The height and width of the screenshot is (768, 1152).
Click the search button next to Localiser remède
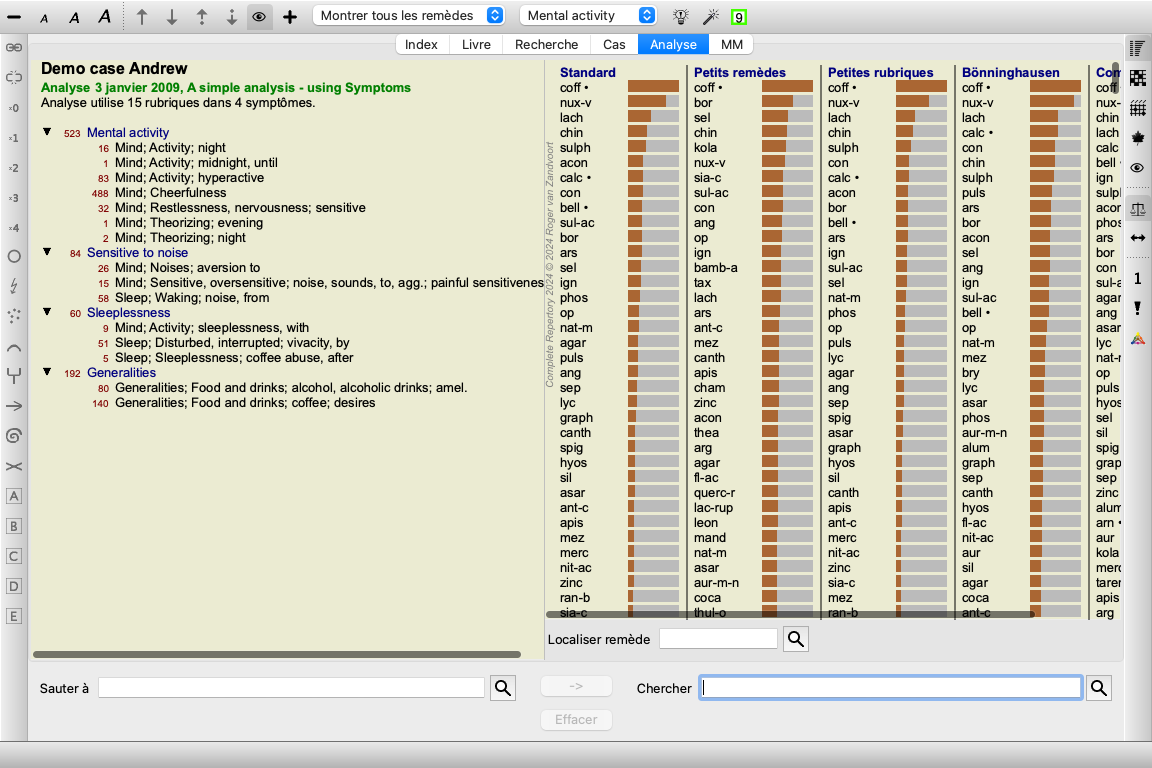(796, 639)
